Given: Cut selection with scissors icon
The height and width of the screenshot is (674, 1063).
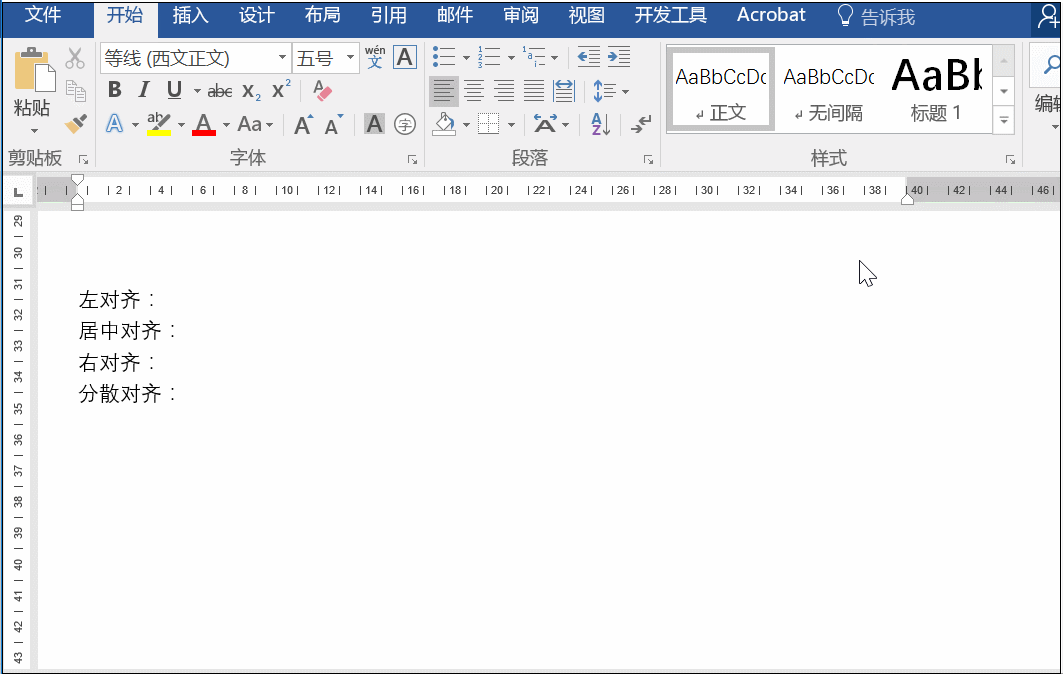Looking at the screenshot, I should (x=75, y=58).
